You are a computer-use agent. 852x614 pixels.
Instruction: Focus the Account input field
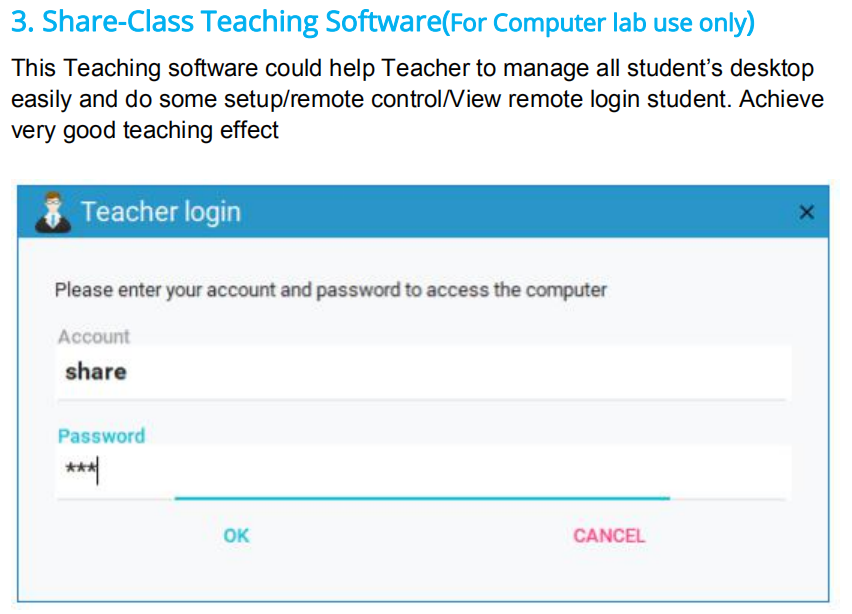click(x=420, y=372)
